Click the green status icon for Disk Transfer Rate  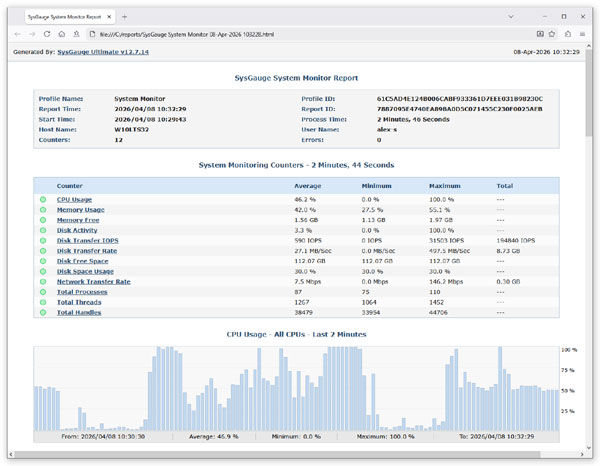pos(43,251)
